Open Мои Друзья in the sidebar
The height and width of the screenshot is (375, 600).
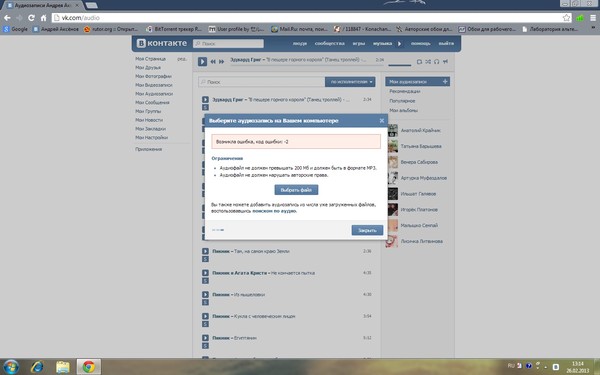[x=148, y=68]
